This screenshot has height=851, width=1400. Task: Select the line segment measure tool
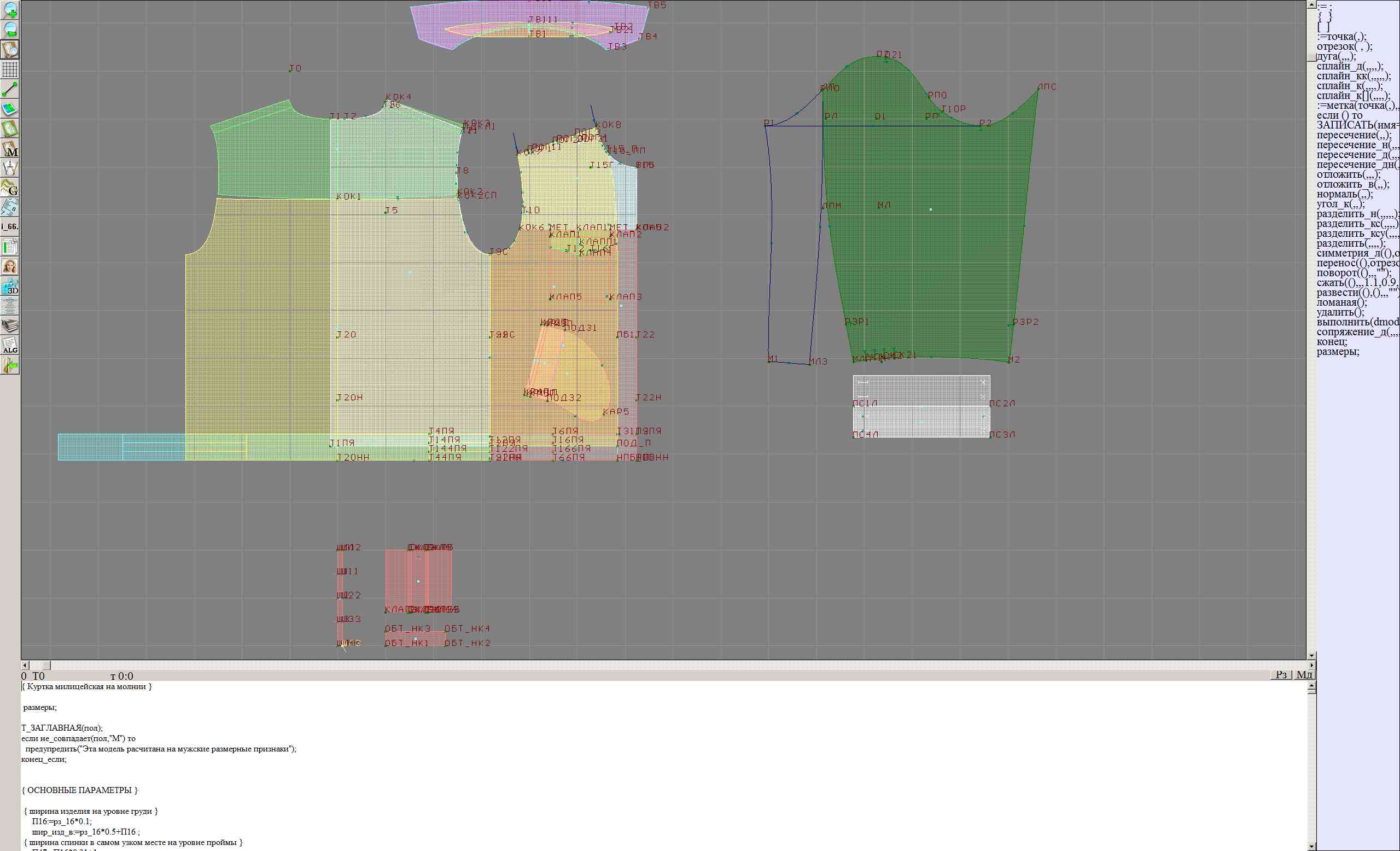coord(10,89)
